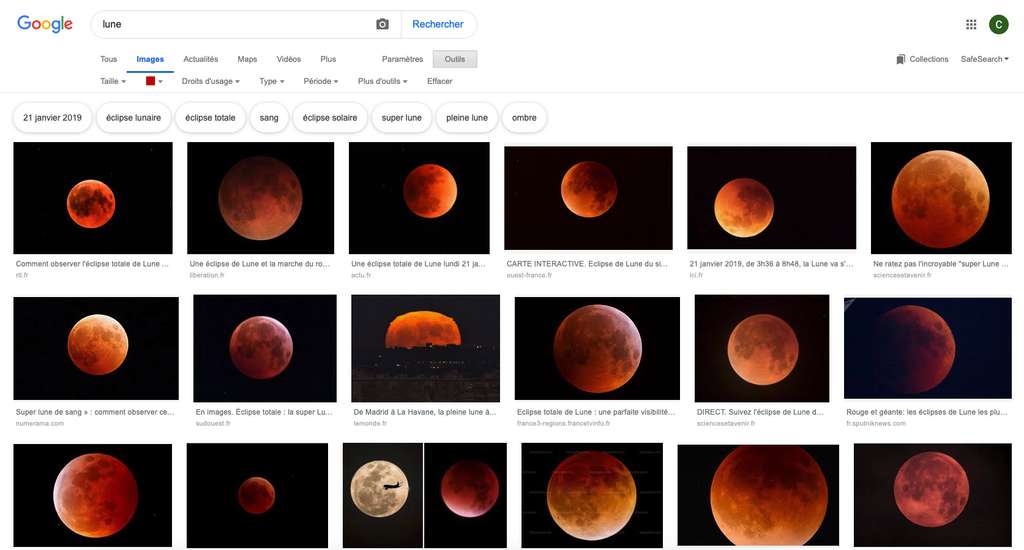
Task: Open the Collections bookmark
Action: pos(922,59)
